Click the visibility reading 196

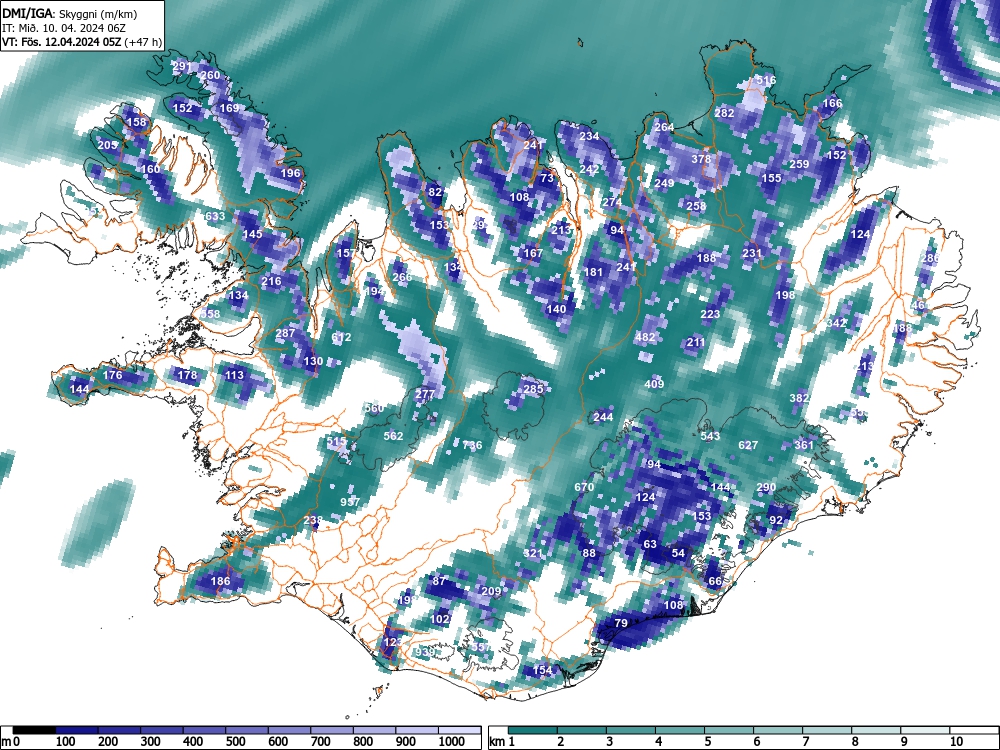290,173
